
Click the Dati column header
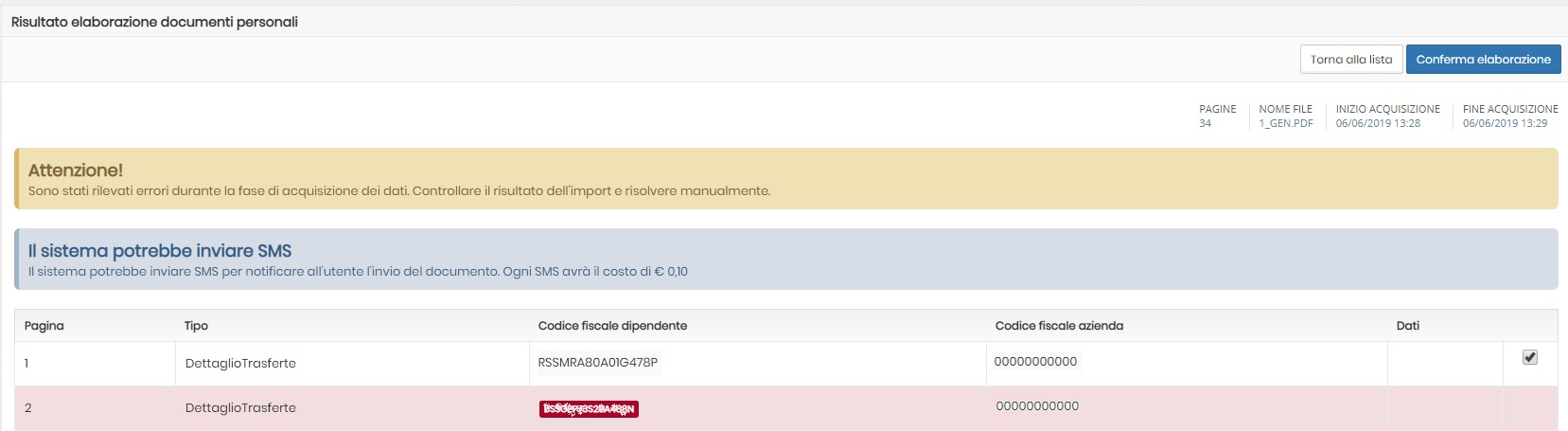[x=1407, y=325]
